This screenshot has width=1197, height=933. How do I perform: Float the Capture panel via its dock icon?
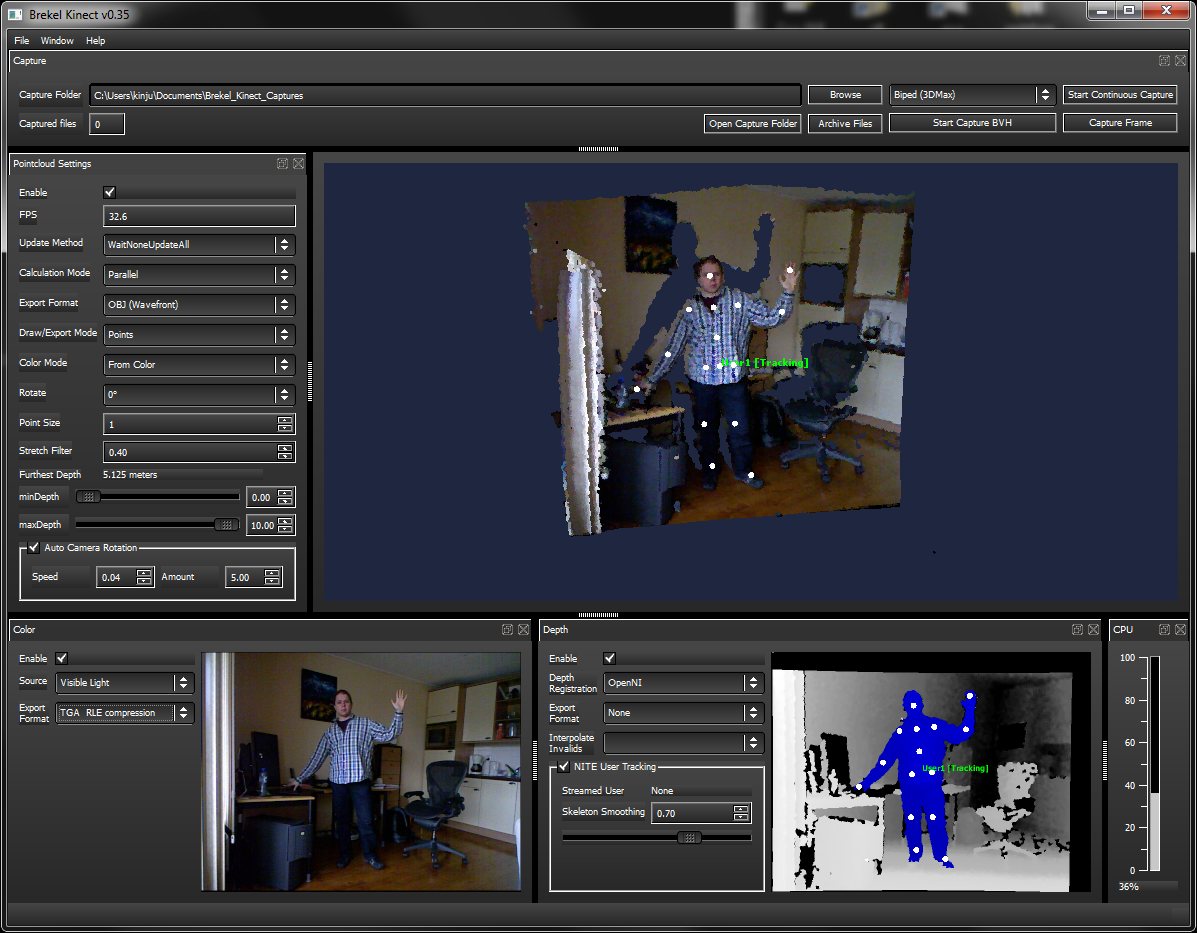click(1164, 60)
